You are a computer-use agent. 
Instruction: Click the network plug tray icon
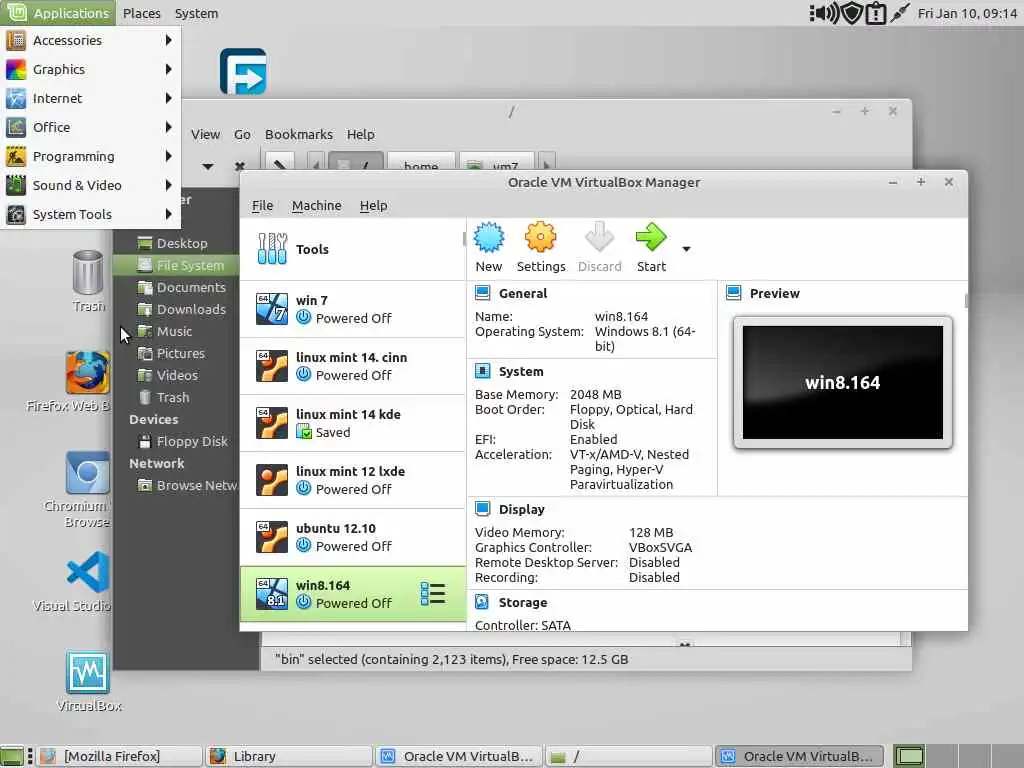click(899, 13)
